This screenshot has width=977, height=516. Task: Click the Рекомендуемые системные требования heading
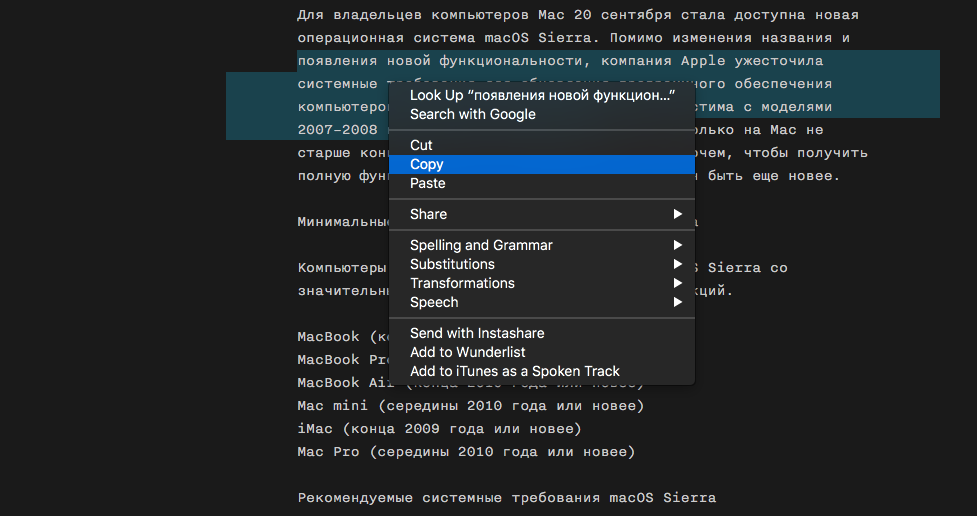(506, 498)
